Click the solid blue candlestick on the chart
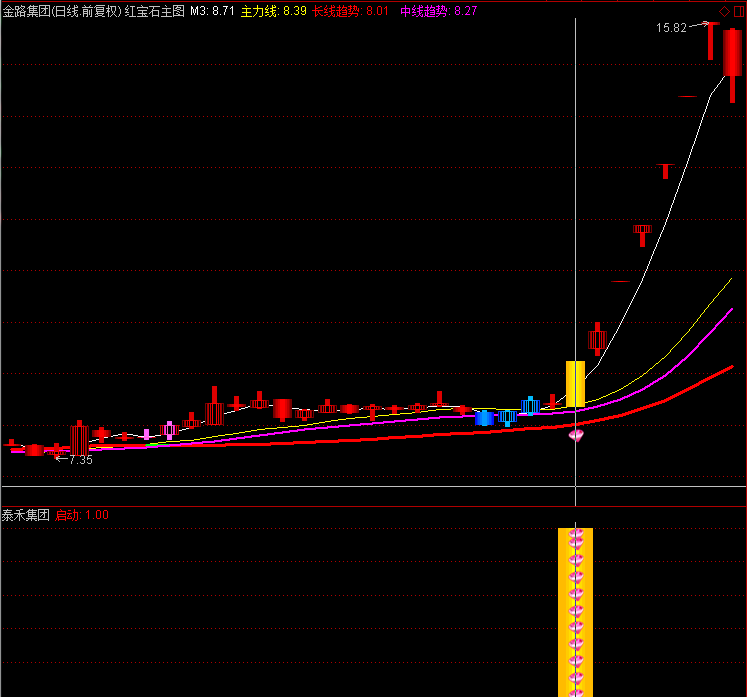This screenshot has width=747, height=697. click(485, 418)
